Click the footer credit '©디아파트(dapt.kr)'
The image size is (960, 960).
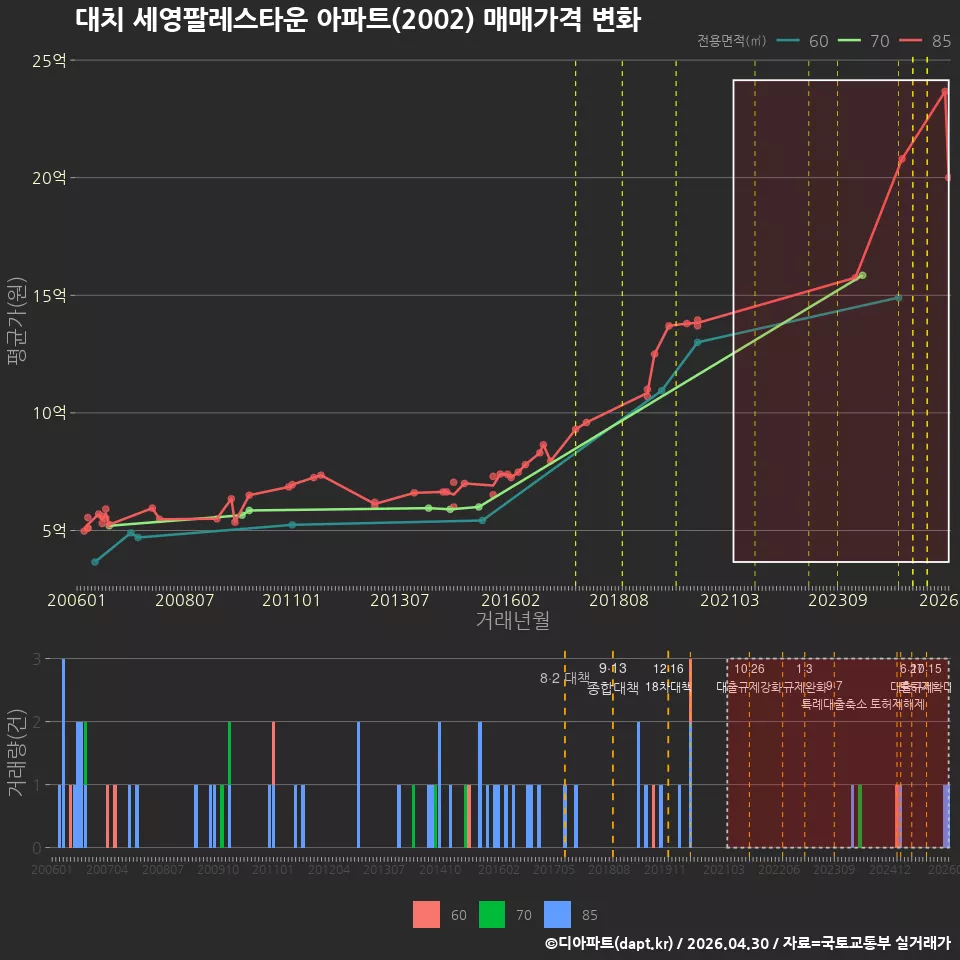click(609, 943)
